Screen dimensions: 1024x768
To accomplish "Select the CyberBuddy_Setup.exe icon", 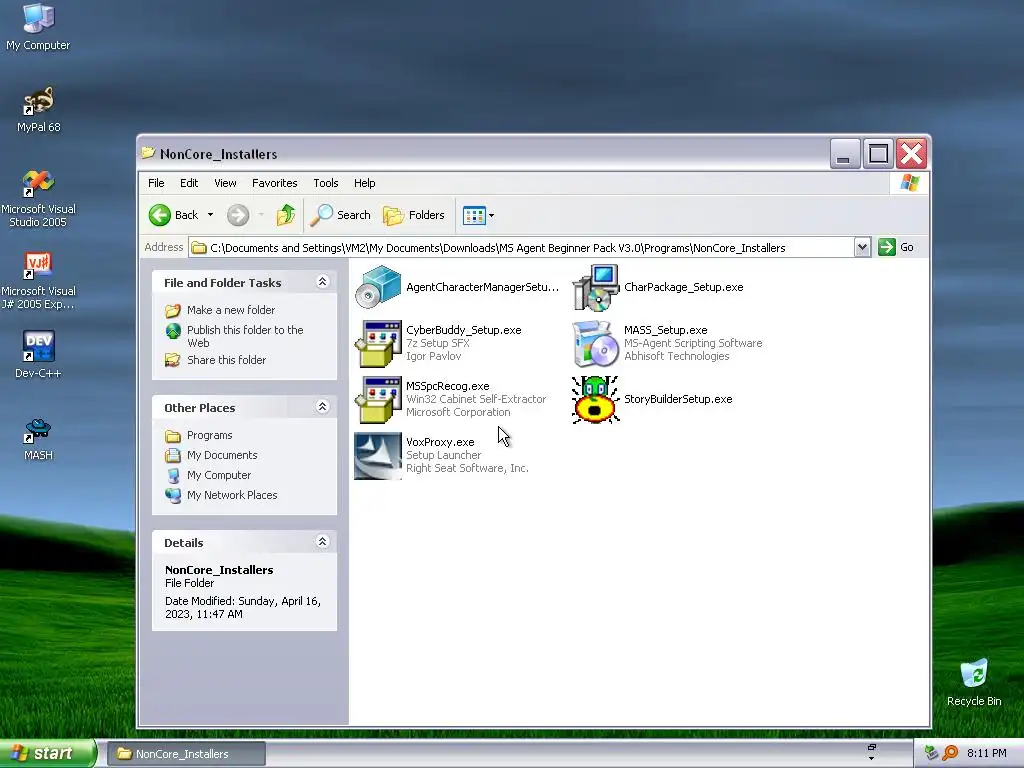I will [378, 344].
